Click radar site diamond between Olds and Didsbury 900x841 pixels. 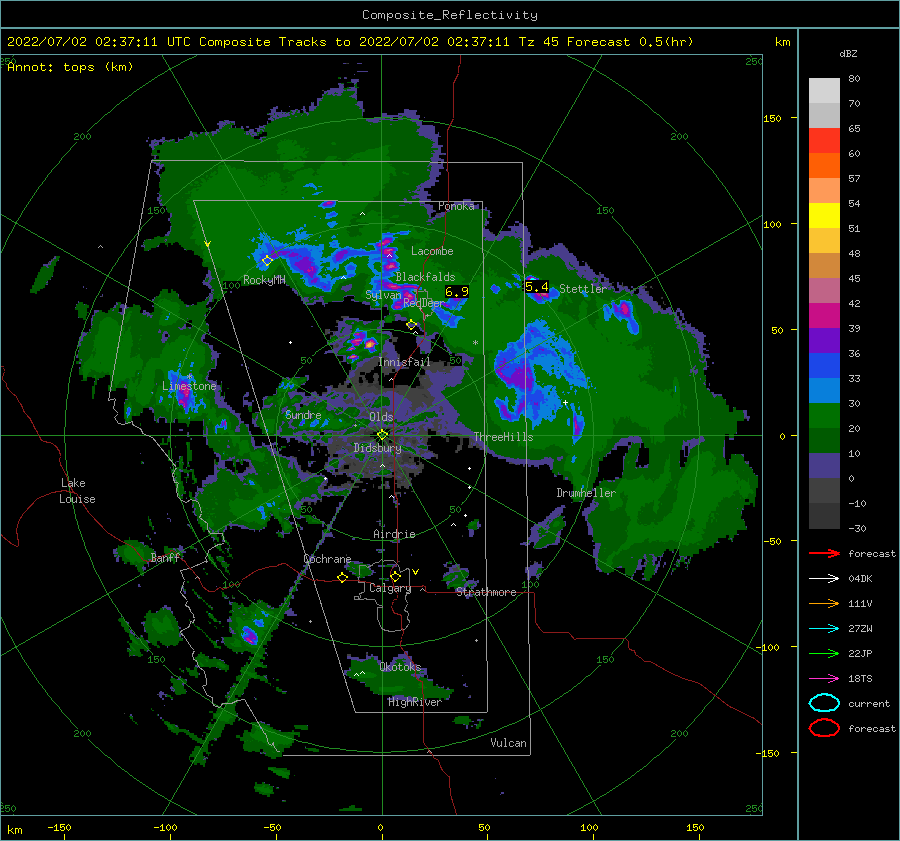(x=382, y=435)
